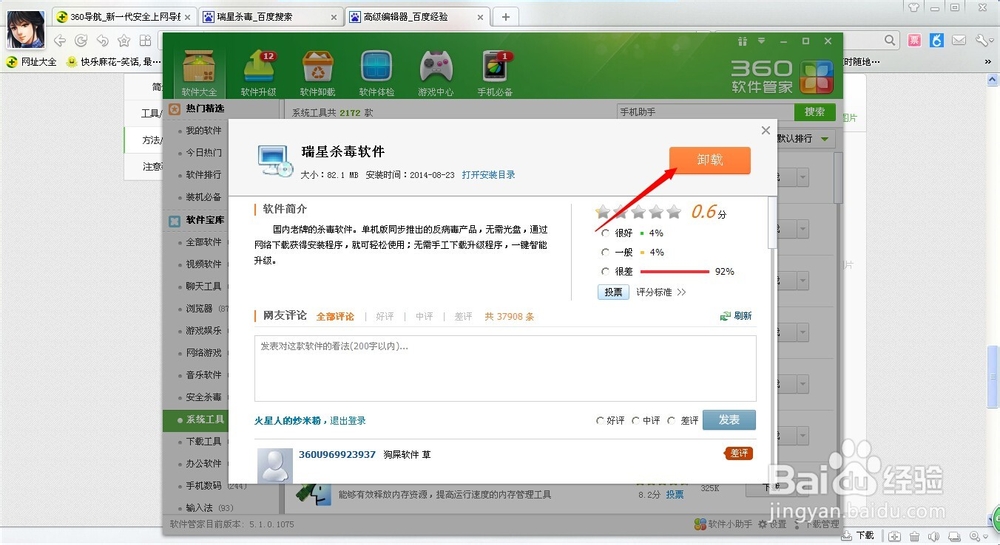Open the 软件升级 software upgrade icon
This screenshot has height=545, width=1000.
click(258, 73)
